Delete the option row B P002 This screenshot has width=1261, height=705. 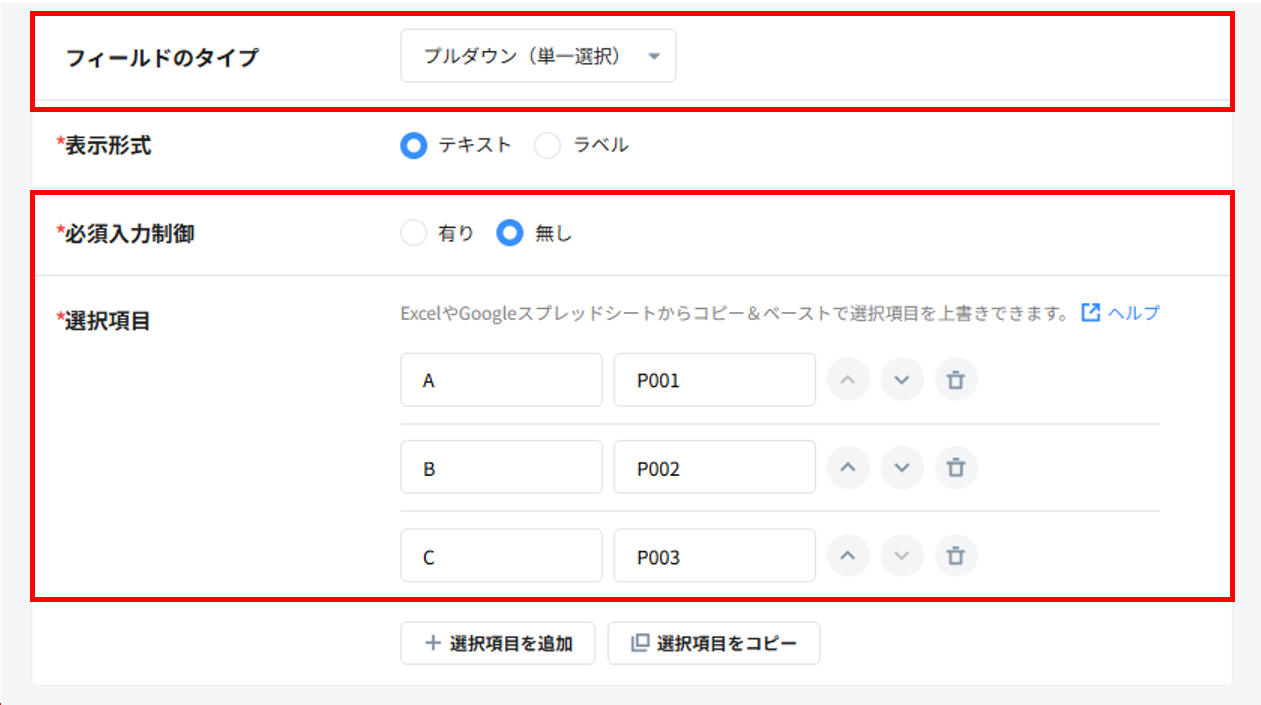pos(955,468)
